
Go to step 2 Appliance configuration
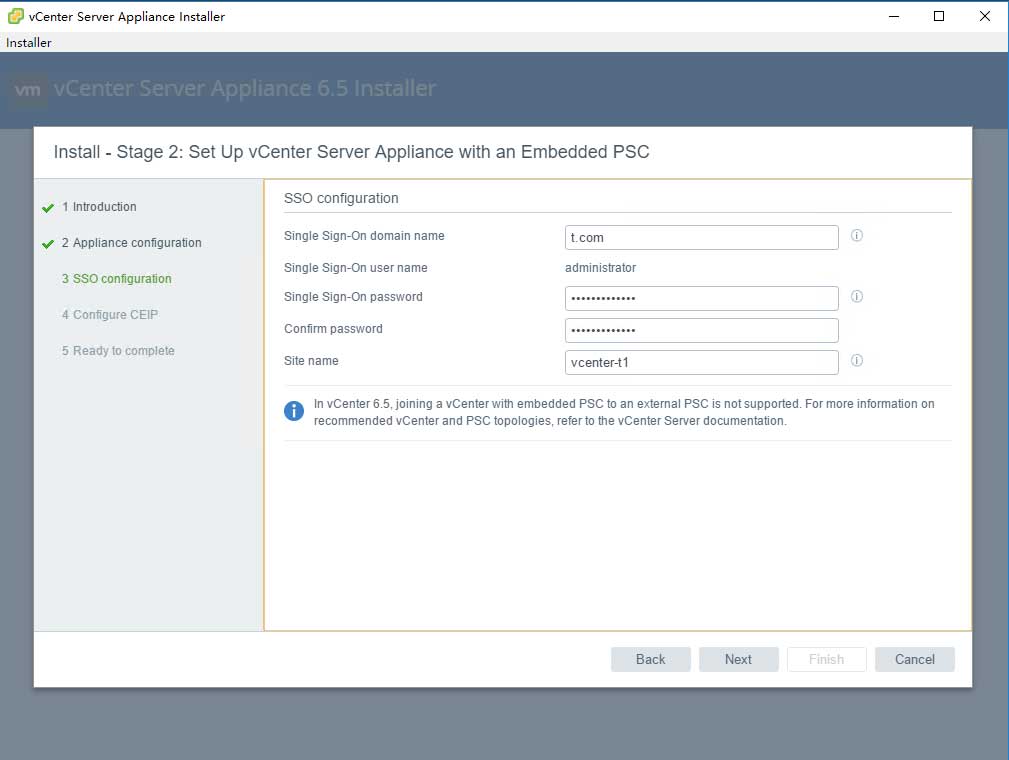point(131,243)
